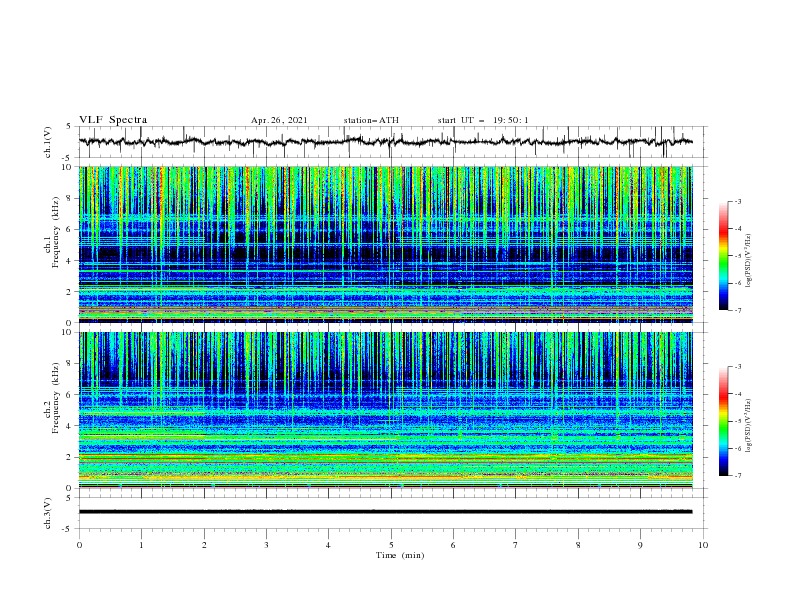Click the lower PSD color scale bar

coord(723,421)
